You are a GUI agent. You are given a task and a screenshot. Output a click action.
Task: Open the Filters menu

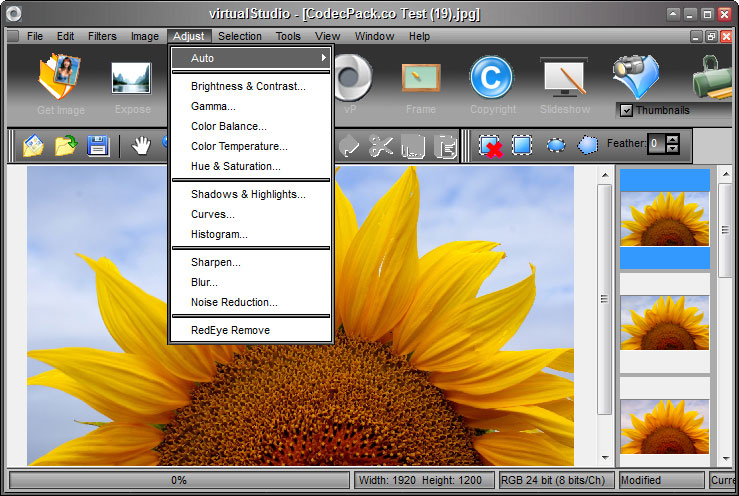102,36
